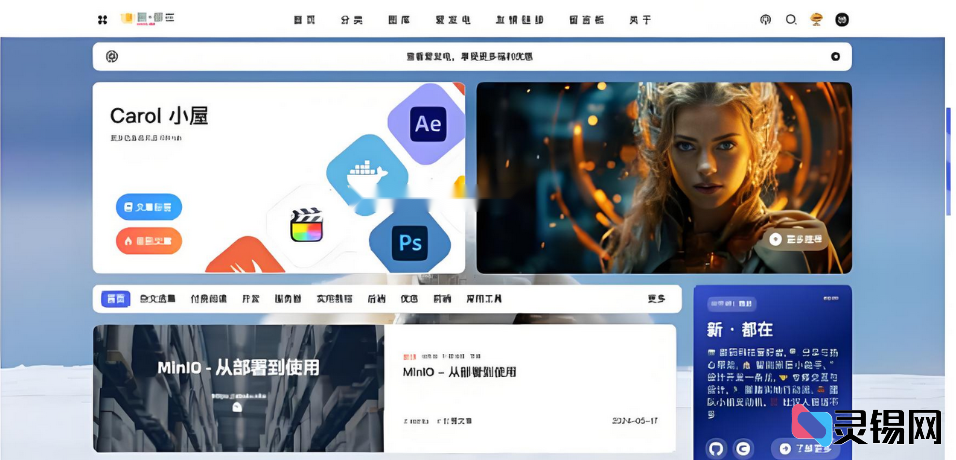Click the dark avatar icon at header right
Viewport: 956px width, 460px height.
coord(842,19)
